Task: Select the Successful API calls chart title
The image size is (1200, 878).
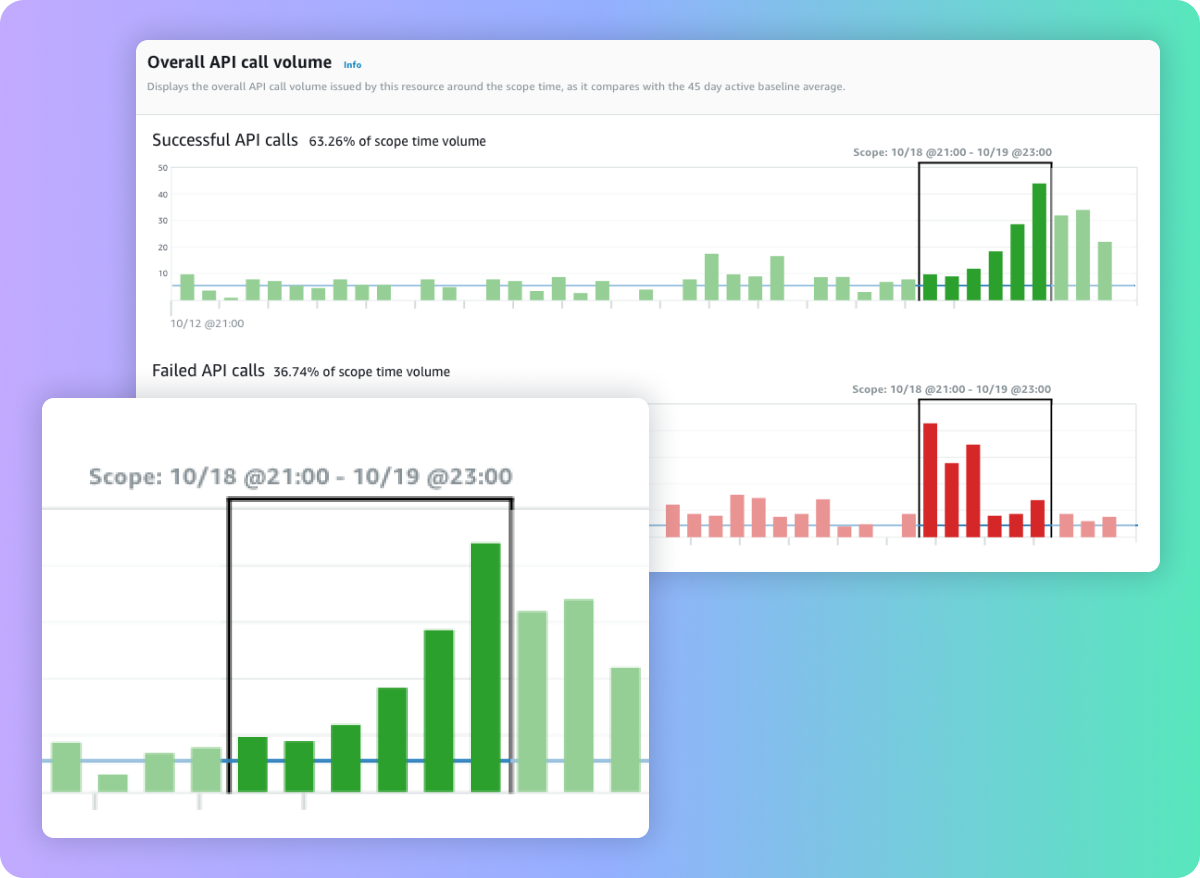Action: click(225, 140)
